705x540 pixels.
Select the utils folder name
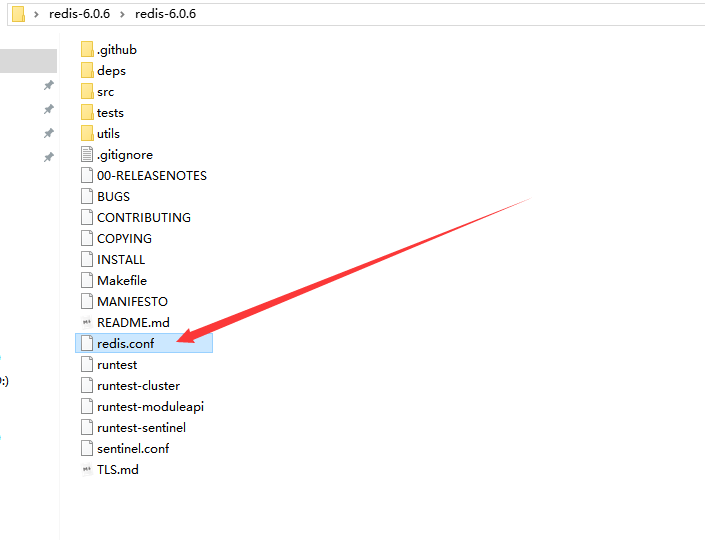108,134
